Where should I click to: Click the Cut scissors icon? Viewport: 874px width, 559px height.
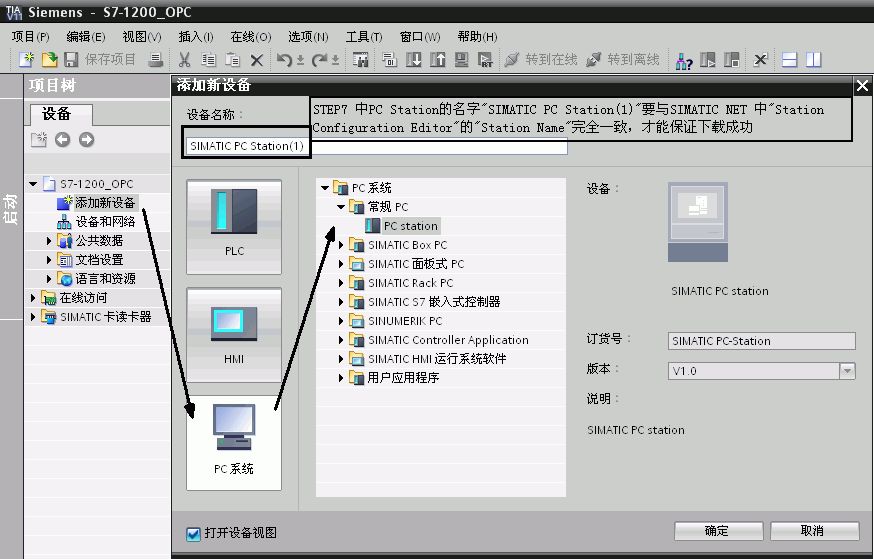[x=184, y=59]
